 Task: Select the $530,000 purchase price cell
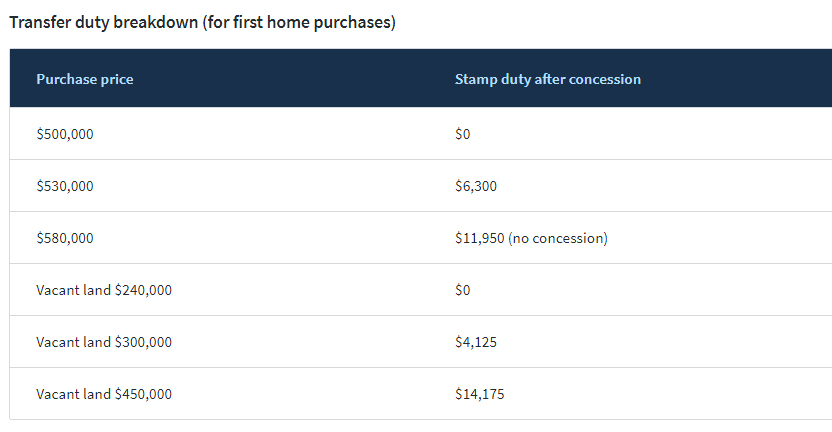click(x=64, y=186)
